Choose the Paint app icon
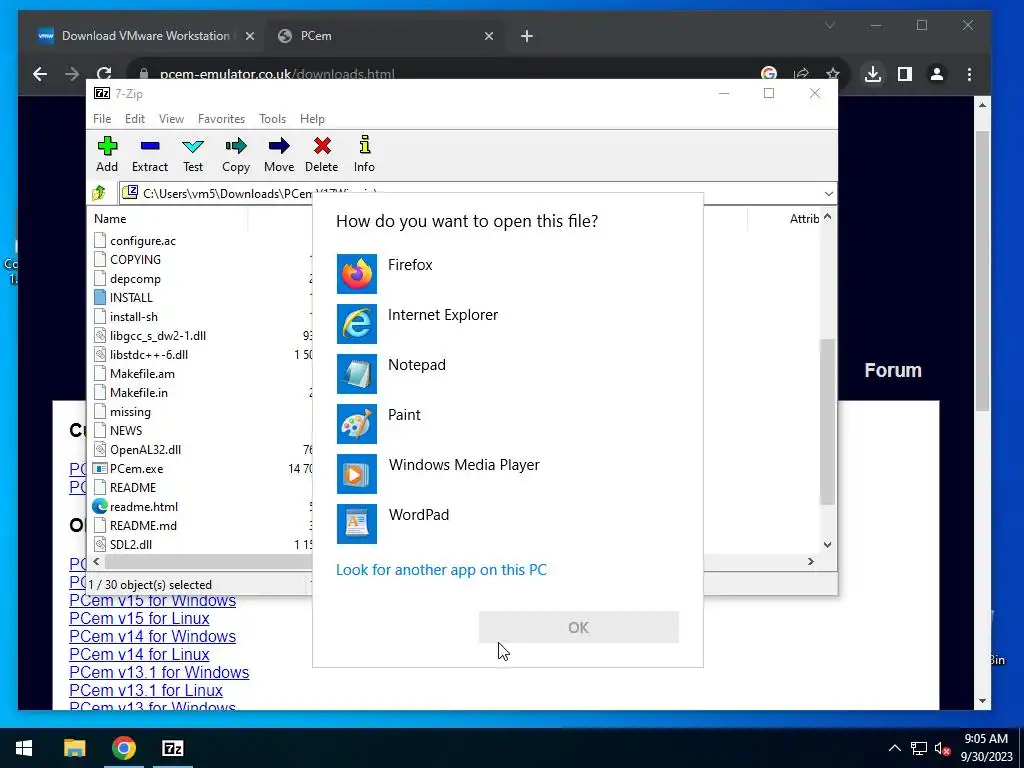 pyautogui.click(x=357, y=424)
